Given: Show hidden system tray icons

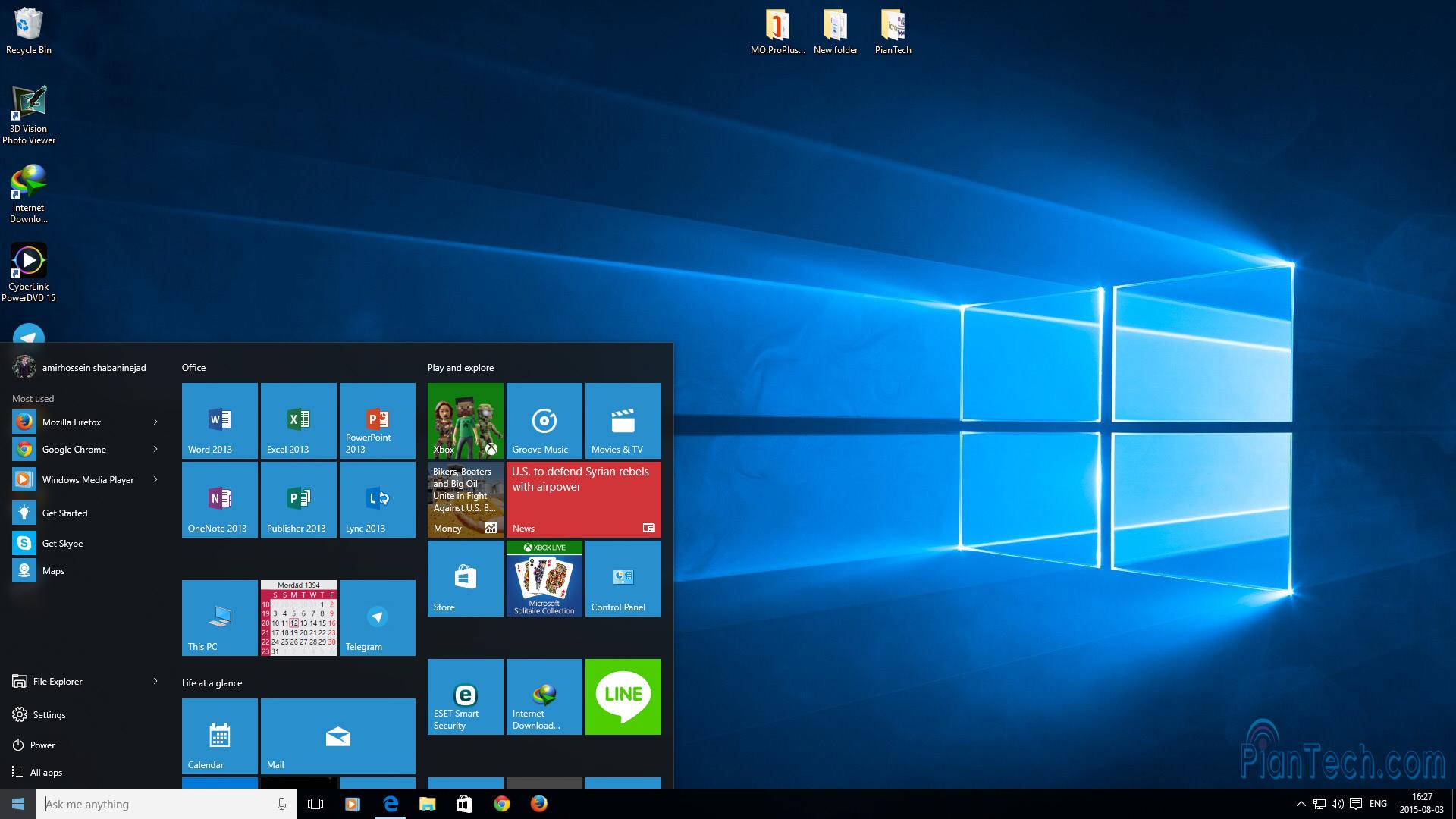Looking at the screenshot, I should point(1301,804).
